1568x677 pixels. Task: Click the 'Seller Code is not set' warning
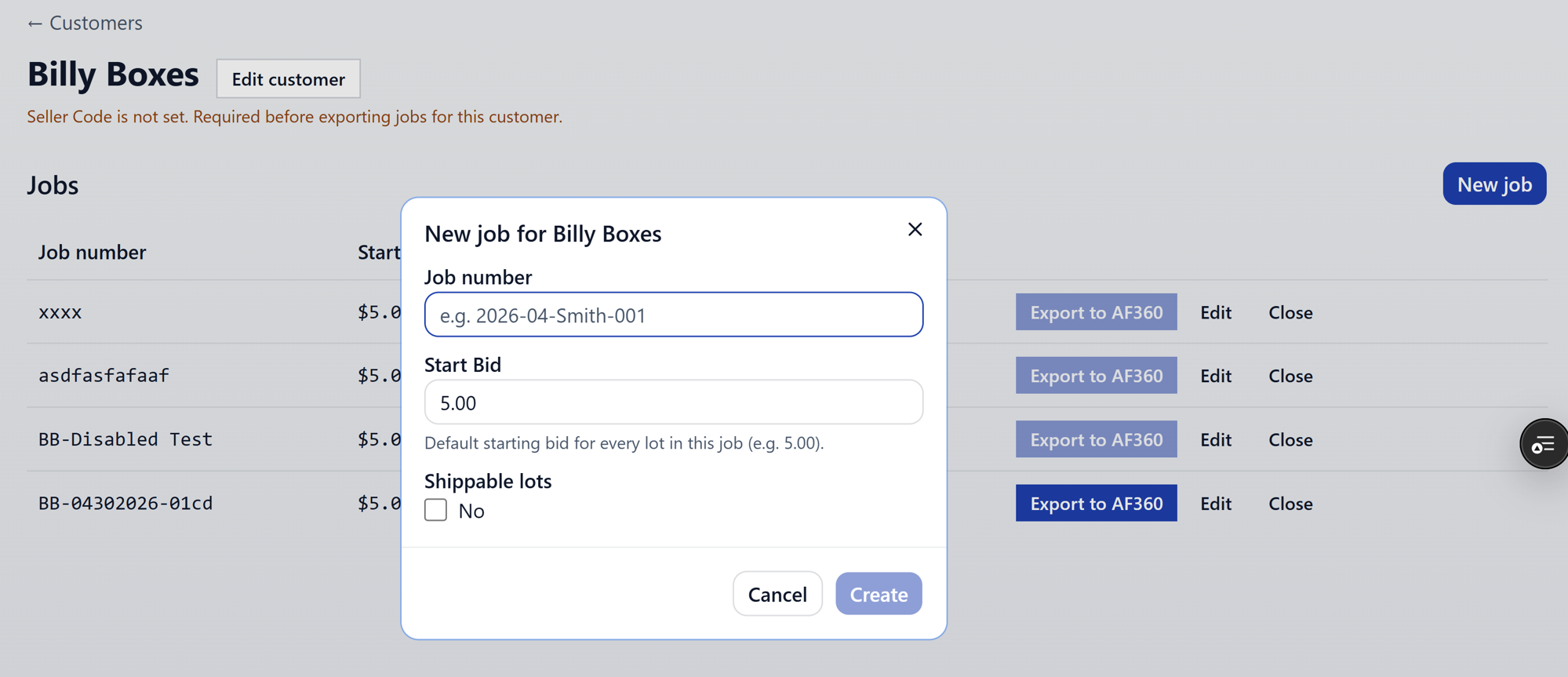(x=295, y=116)
